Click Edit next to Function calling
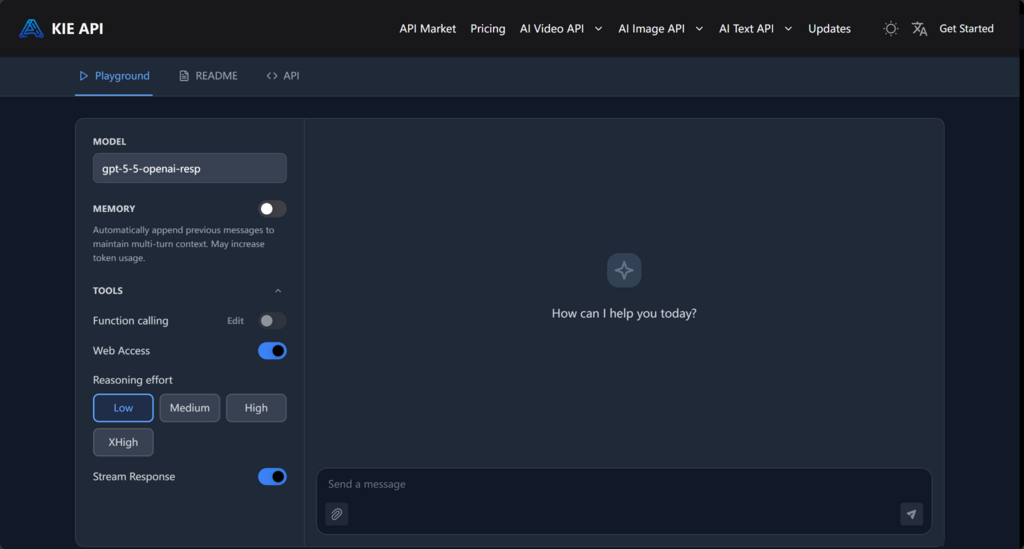 point(235,321)
